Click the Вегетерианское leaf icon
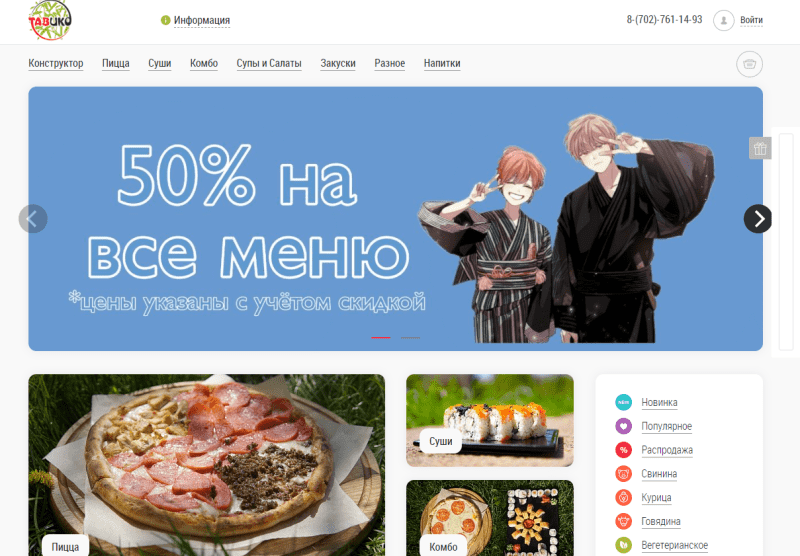 click(623, 545)
